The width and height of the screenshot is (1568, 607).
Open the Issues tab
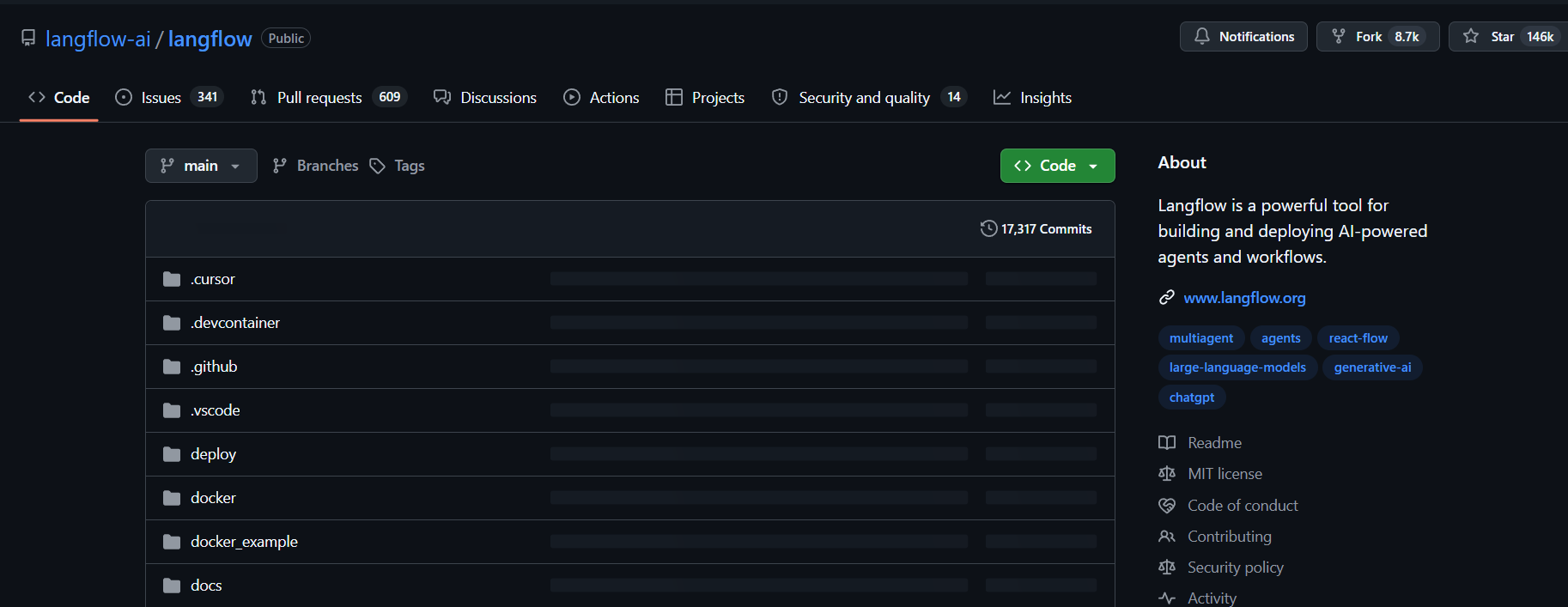(169, 97)
